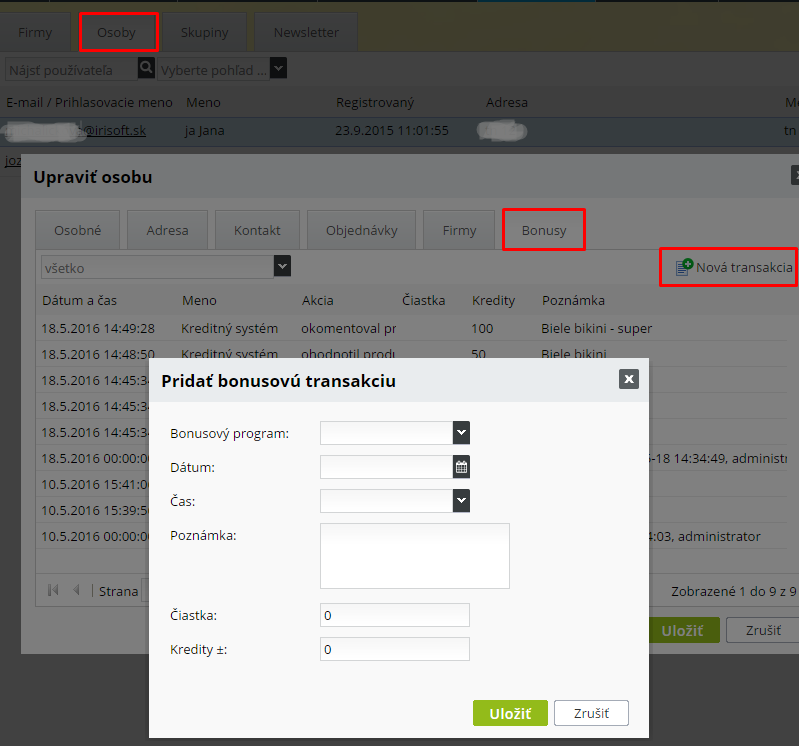Switch to the Firmy top tab

[x=35, y=32]
